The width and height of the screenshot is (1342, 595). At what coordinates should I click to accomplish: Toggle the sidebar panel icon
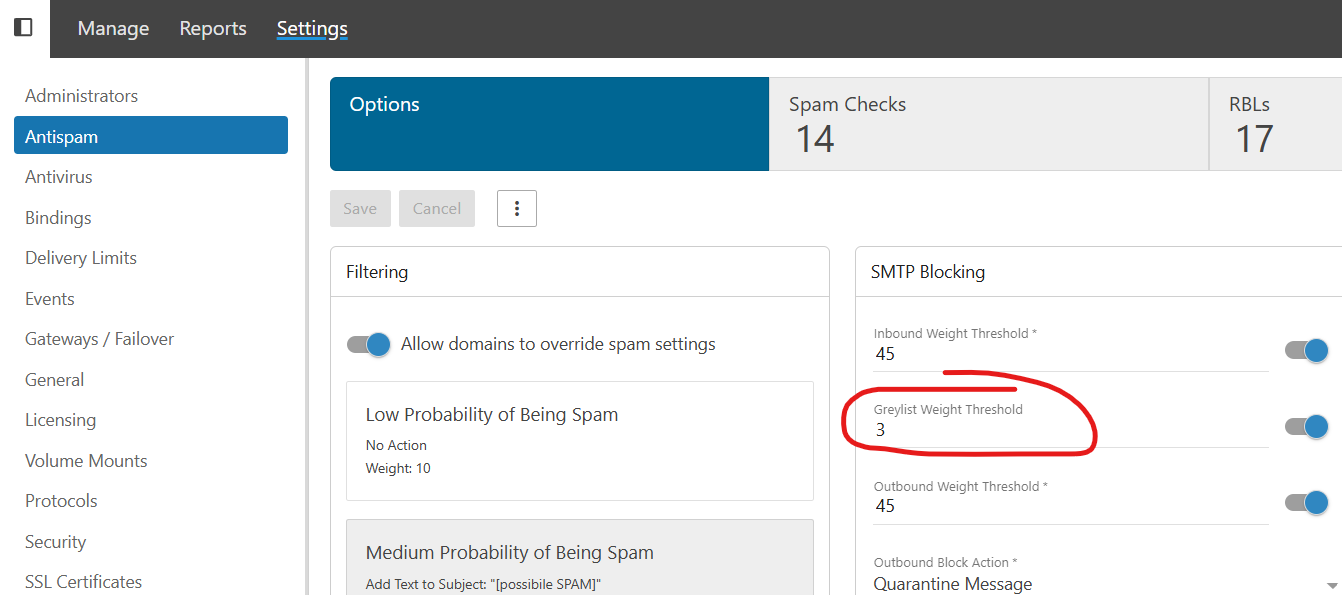pos(23,28)
